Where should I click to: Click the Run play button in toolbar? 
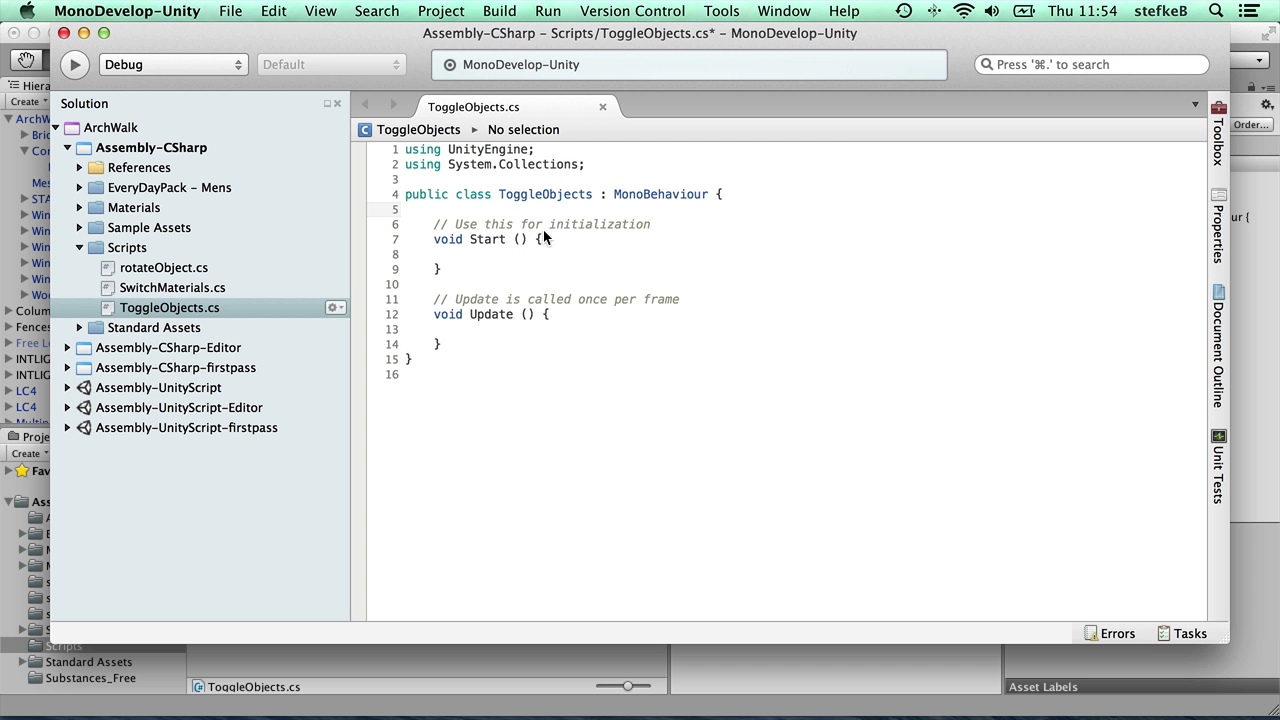74,65
